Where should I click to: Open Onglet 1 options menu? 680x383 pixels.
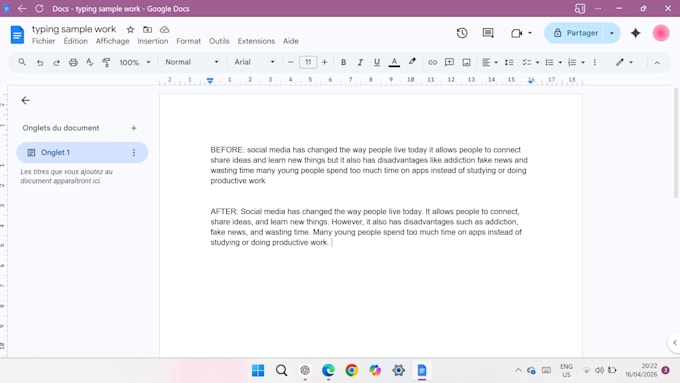point(134,153)
